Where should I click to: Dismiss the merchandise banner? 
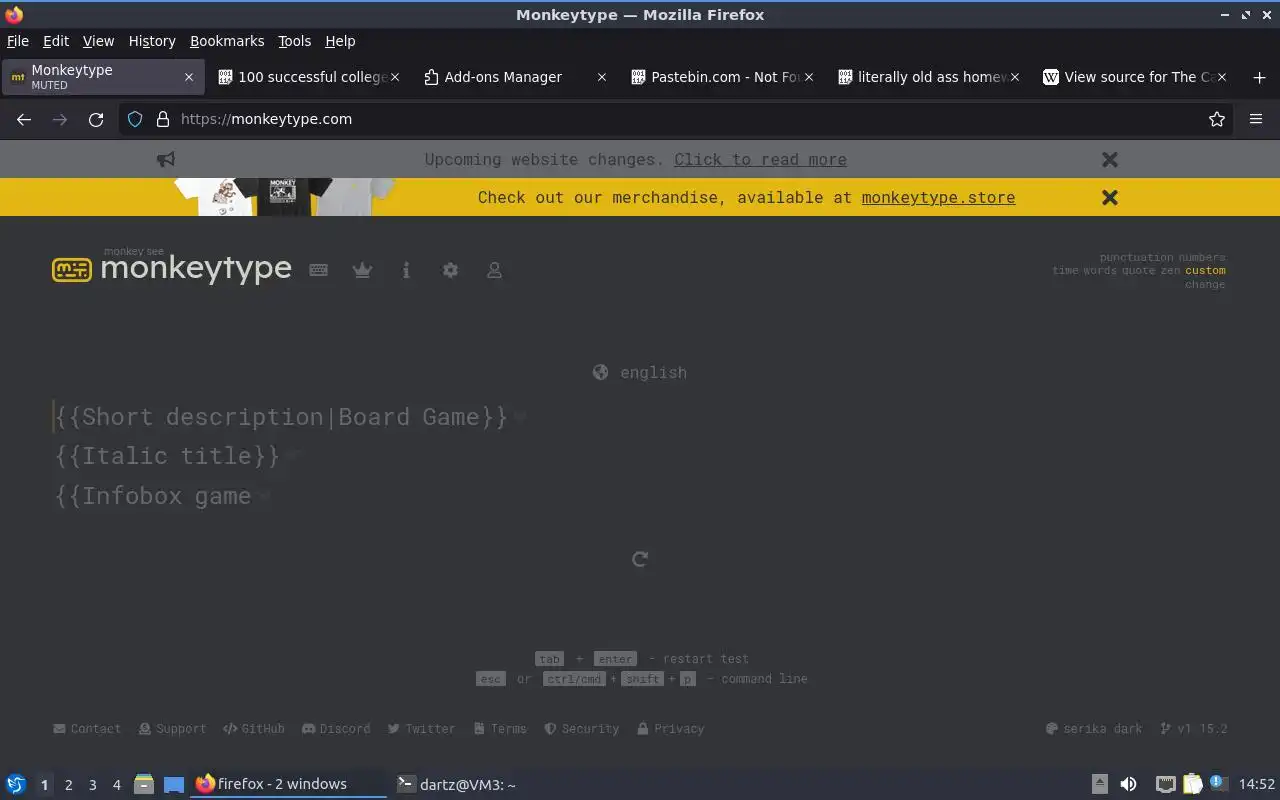point(1109,197)
